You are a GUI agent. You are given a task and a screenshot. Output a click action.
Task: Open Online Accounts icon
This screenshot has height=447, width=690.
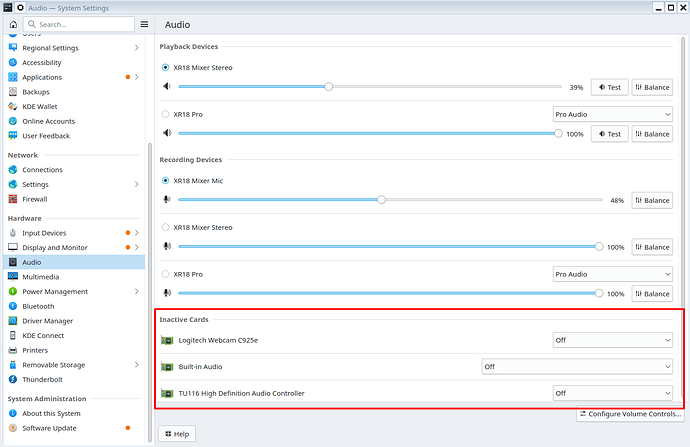click(x=13, y=121)
